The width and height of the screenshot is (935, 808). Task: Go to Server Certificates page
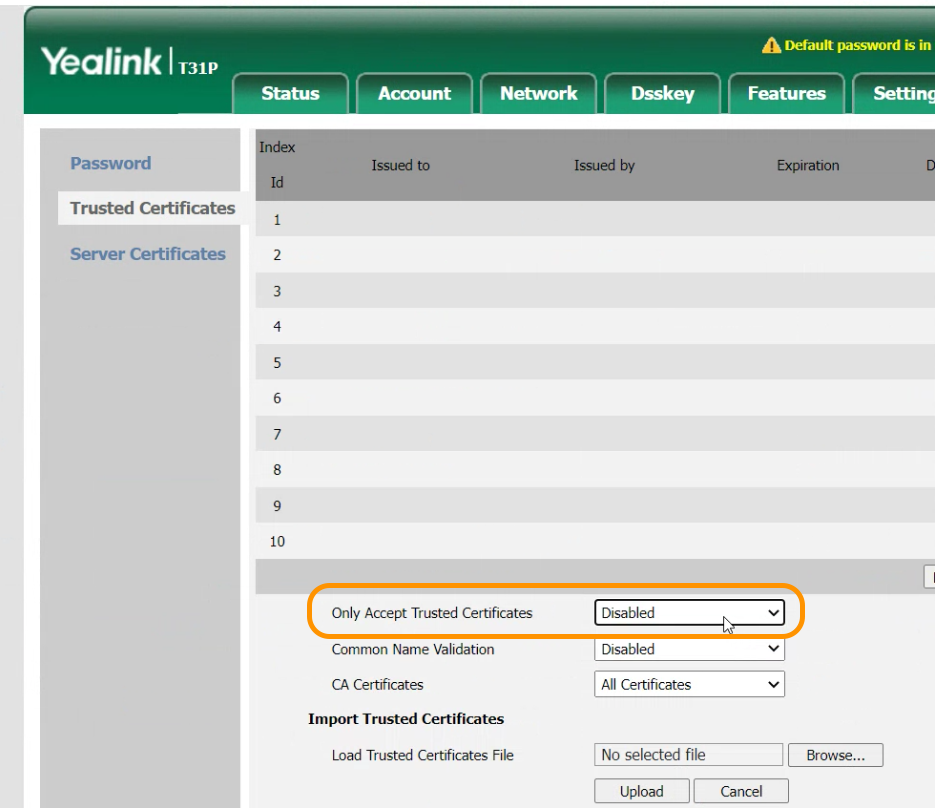pyautogui.click(x=147, y=254)
